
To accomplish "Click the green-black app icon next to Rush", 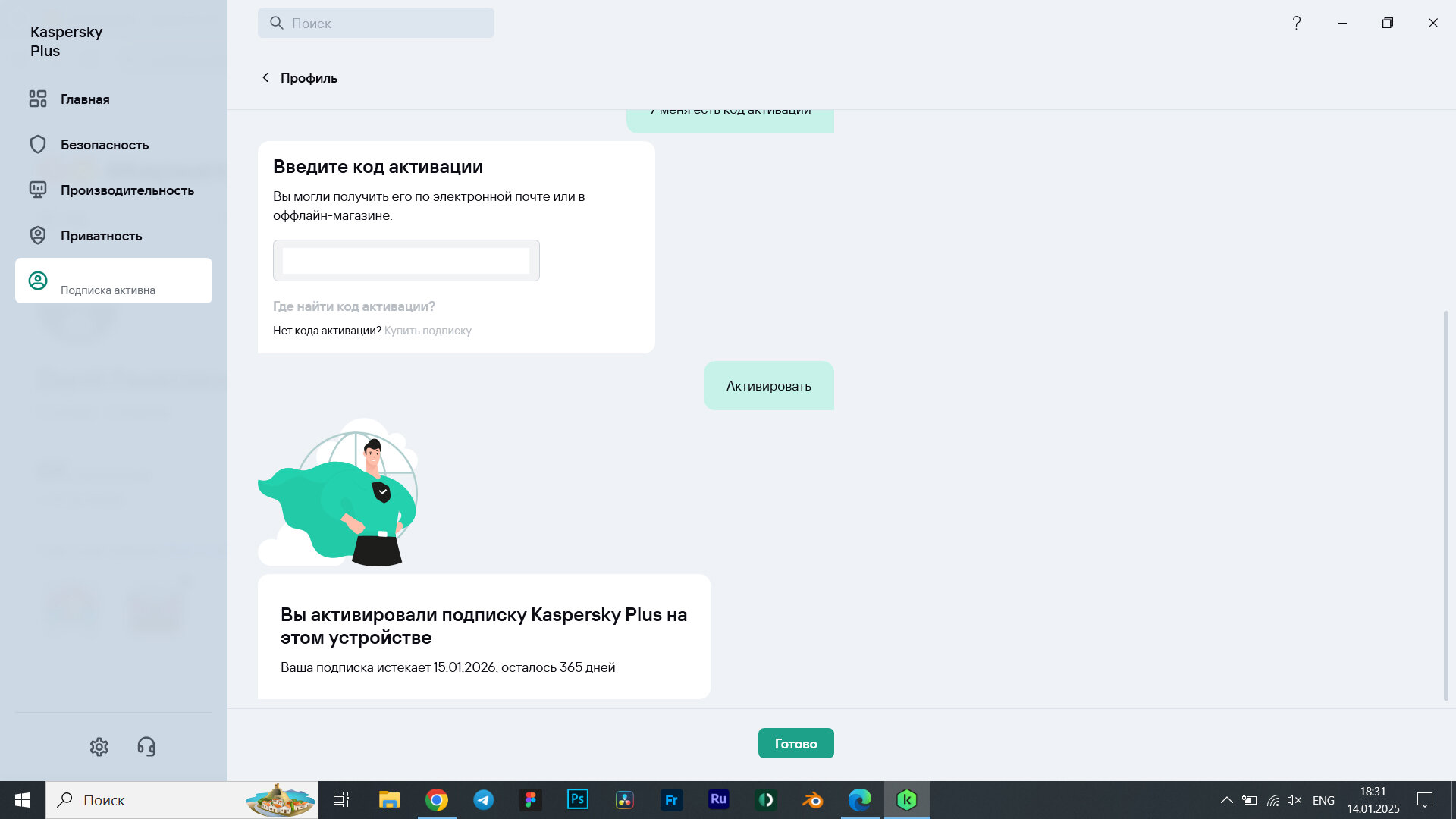I will point(766,800).
